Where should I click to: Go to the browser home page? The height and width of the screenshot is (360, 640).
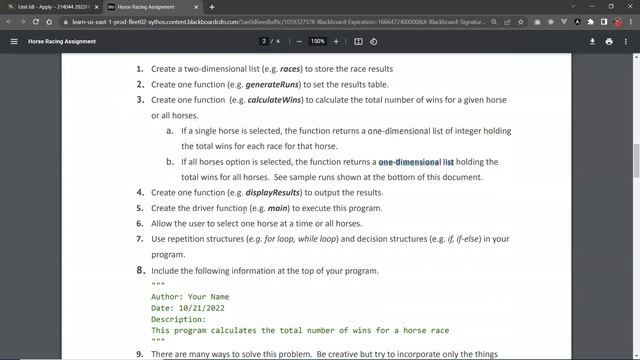[x=49, y=22]
